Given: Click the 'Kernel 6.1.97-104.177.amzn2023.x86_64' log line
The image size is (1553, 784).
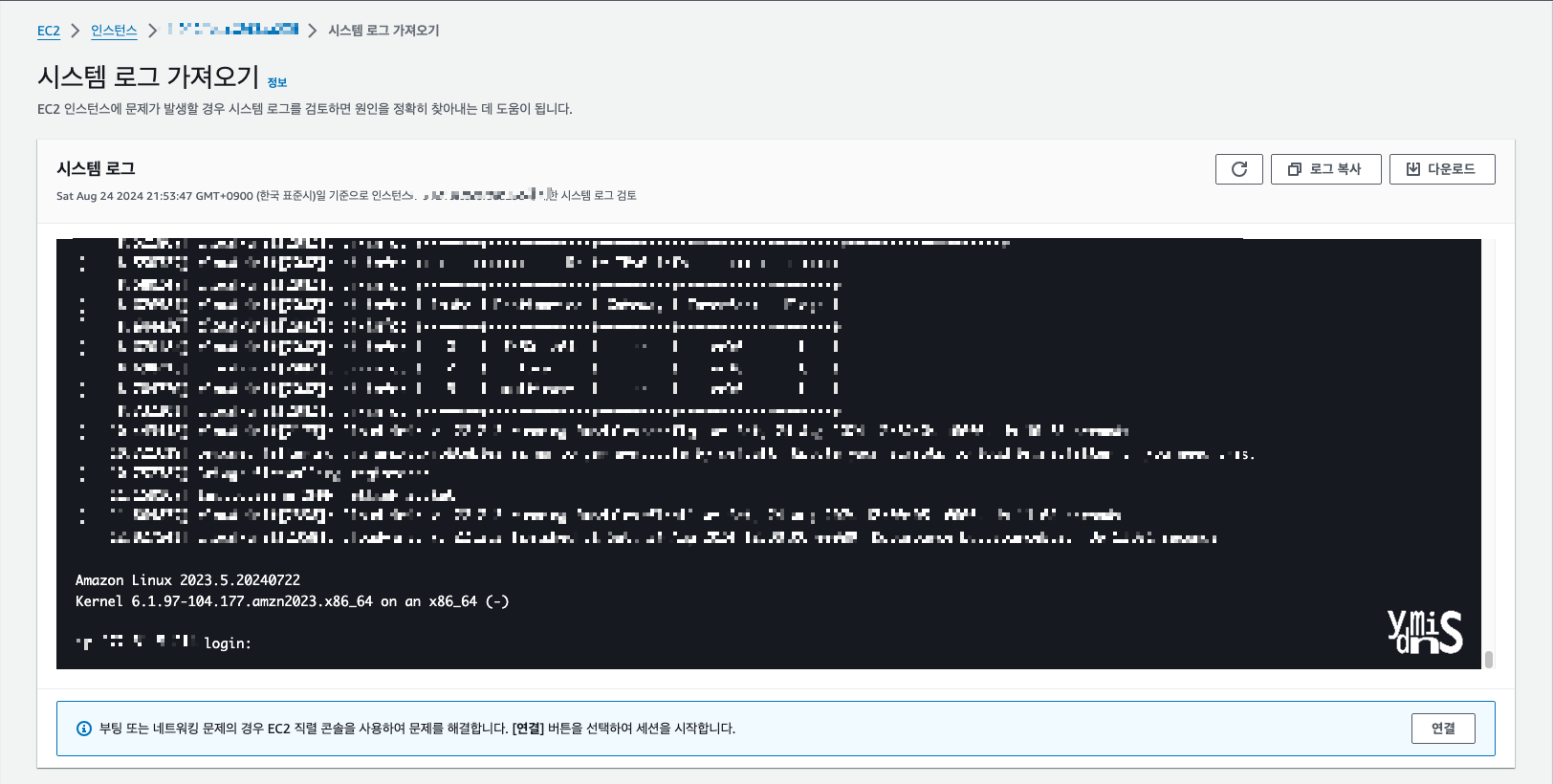Looking at the screenshot, I should pyautogui.click(x=292, y=601).
